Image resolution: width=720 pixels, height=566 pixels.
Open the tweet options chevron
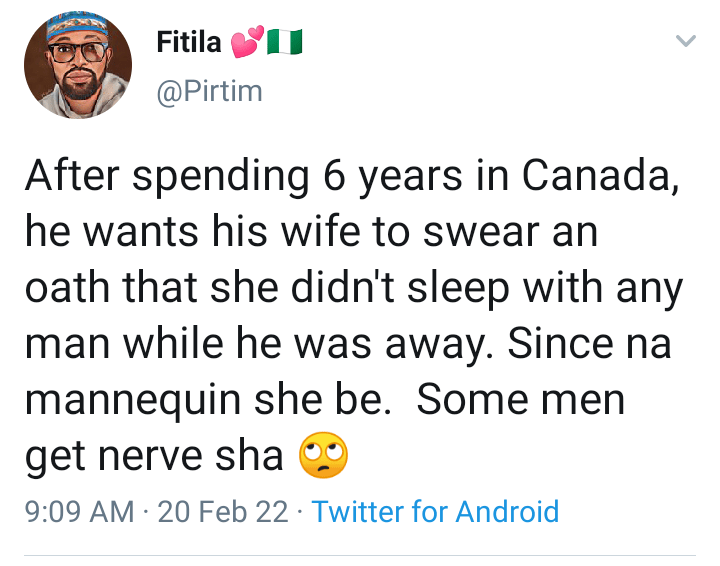685,41
